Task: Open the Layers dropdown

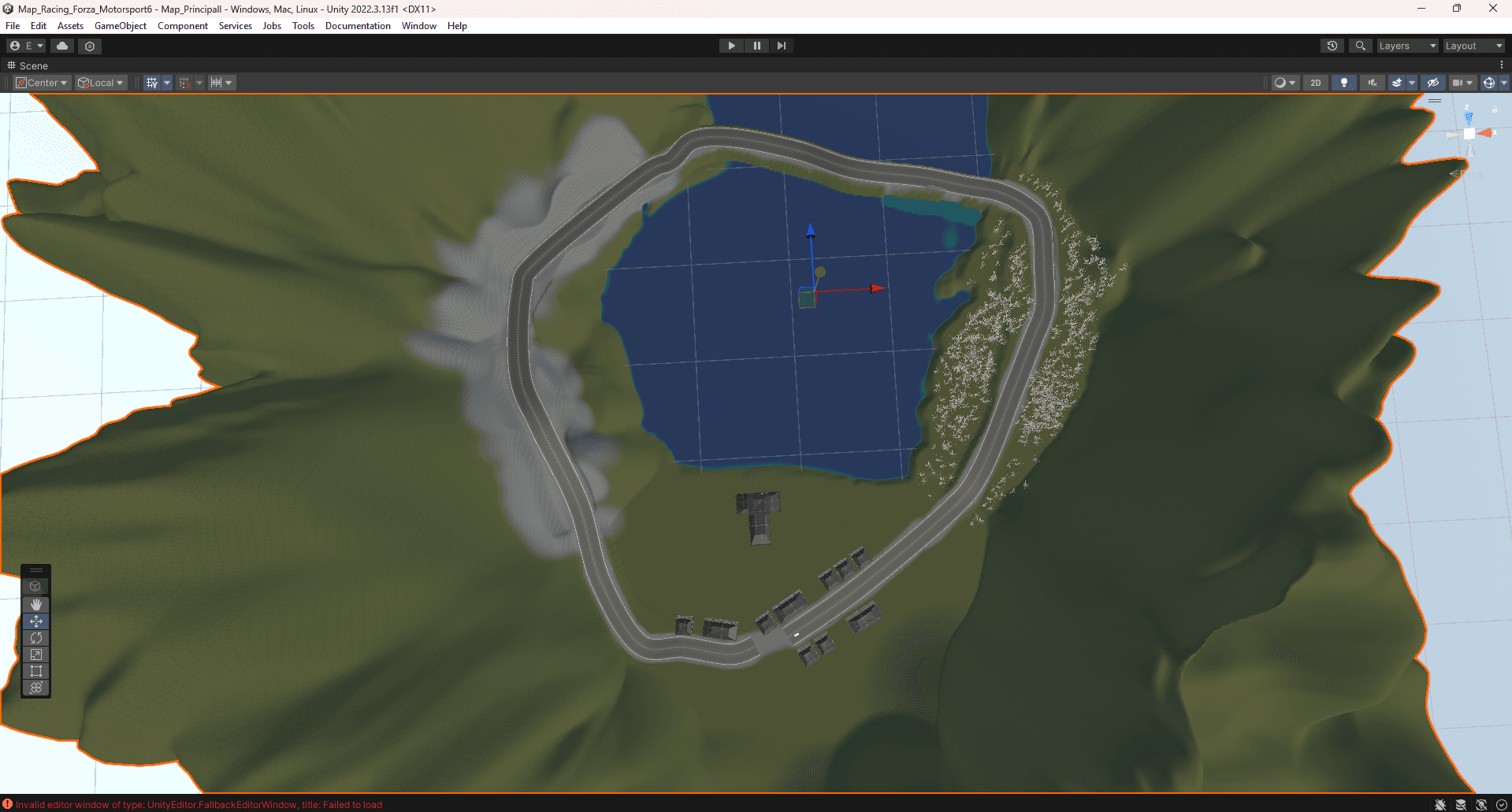Action: [1407, 46]
